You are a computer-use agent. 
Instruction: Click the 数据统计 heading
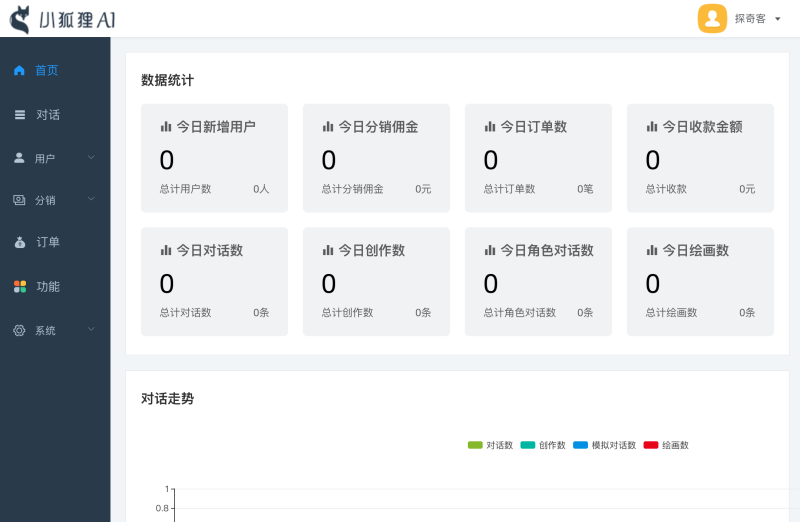[167, 80]
